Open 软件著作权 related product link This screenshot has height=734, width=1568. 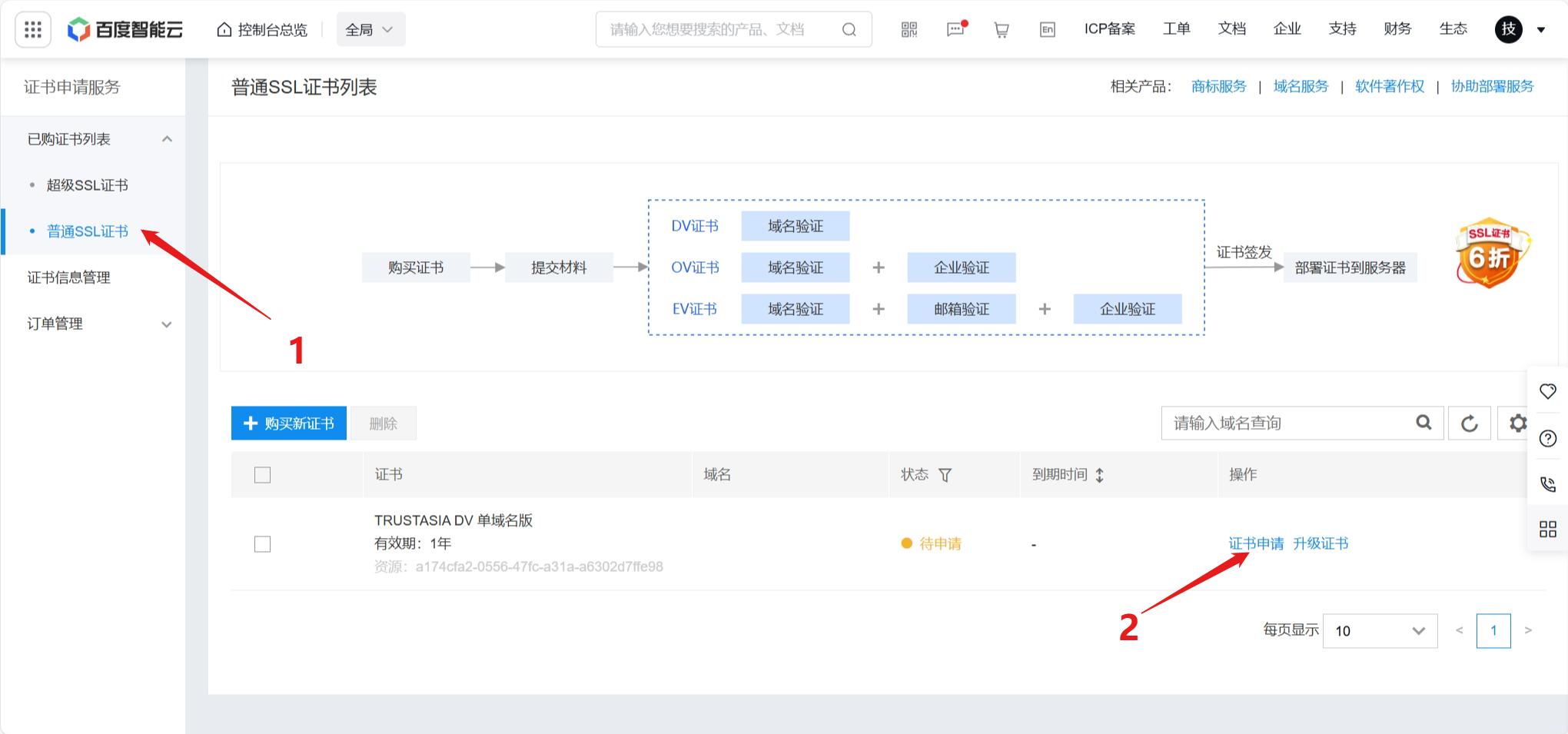[1390, 86]
